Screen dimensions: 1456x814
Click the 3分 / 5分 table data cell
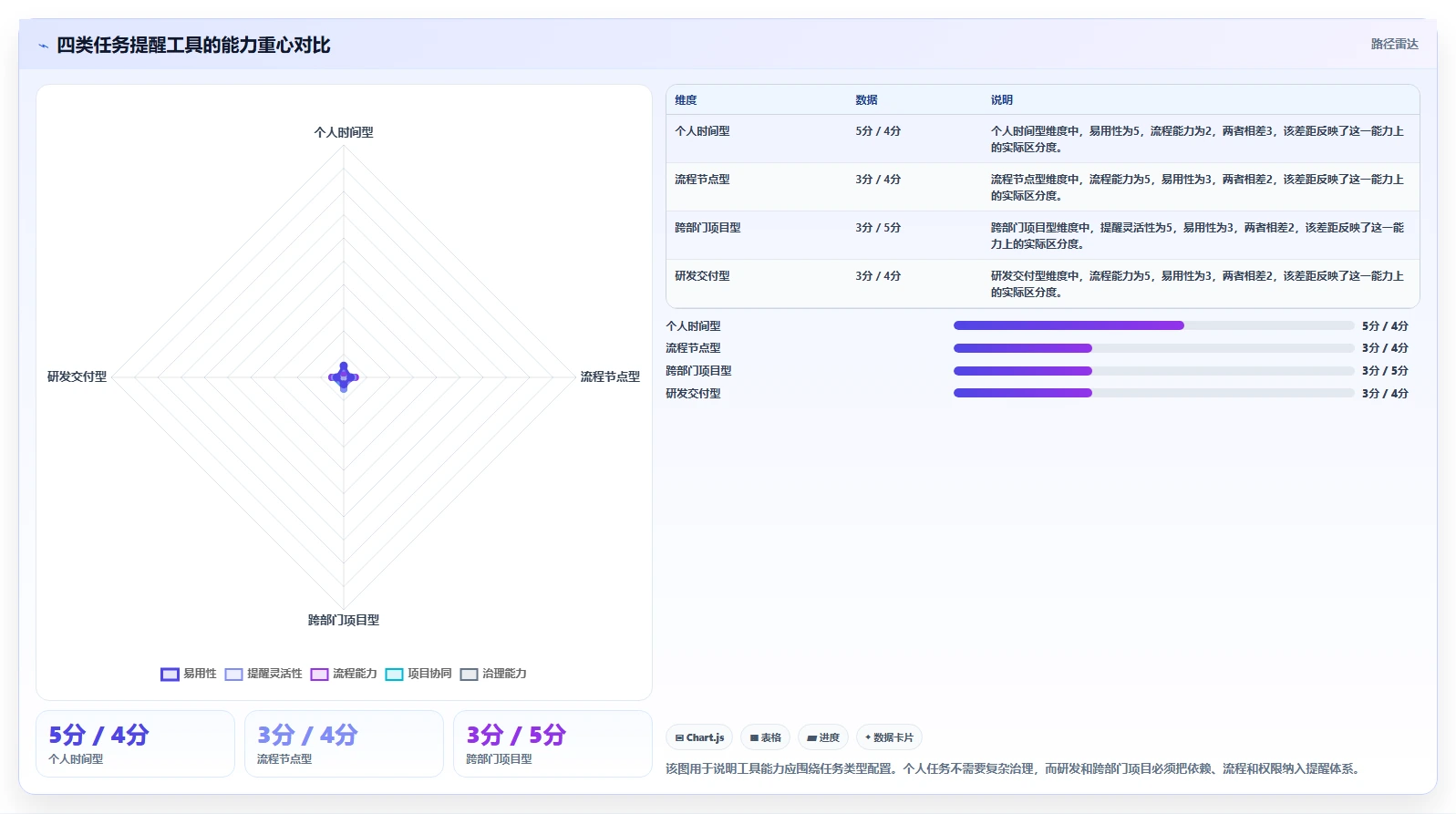point(878,228)
